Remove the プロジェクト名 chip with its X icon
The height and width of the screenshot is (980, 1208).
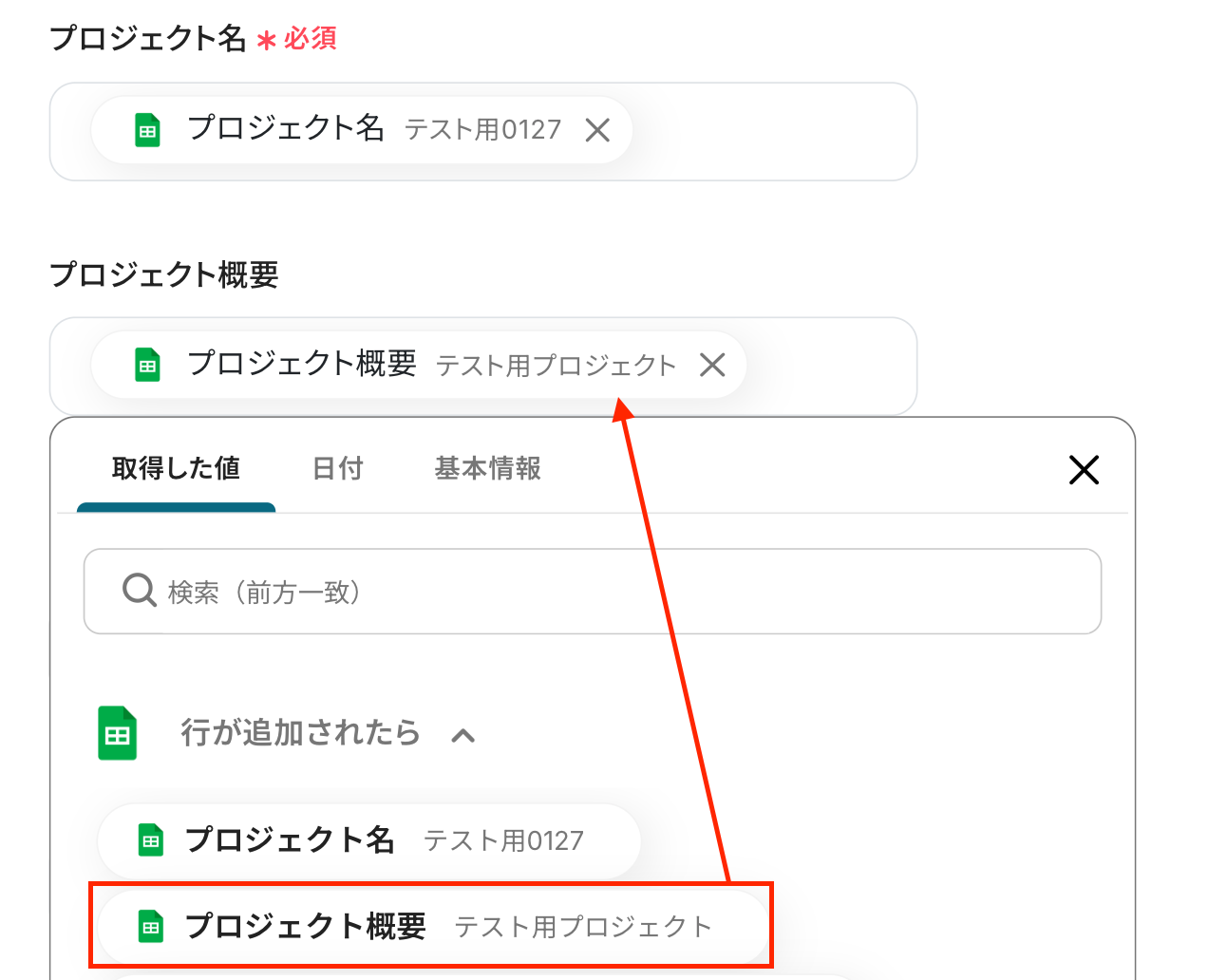[597, 130]
